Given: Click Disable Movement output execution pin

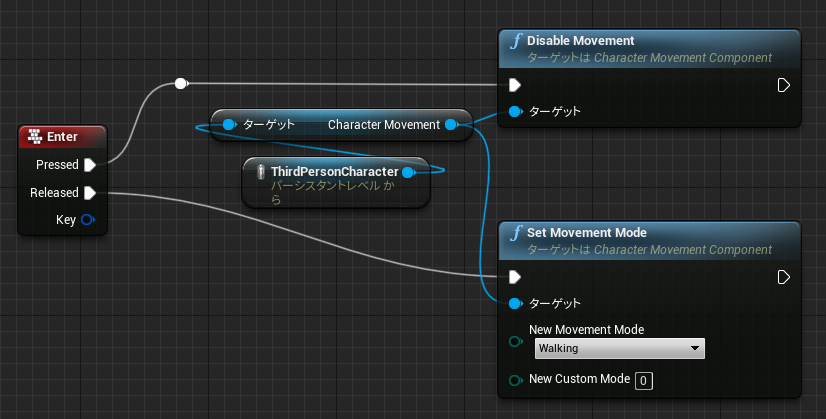Looking at the screenshot, I should (784, 85).
